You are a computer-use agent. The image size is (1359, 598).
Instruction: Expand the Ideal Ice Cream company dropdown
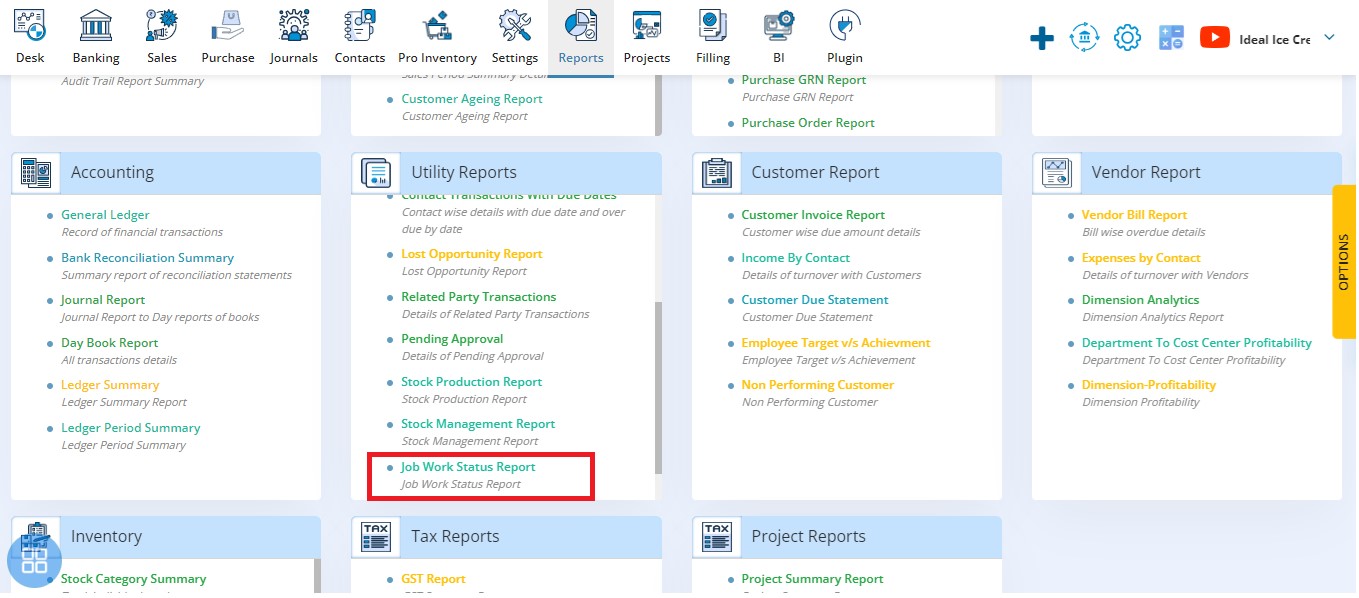(x=1329, y=38)
